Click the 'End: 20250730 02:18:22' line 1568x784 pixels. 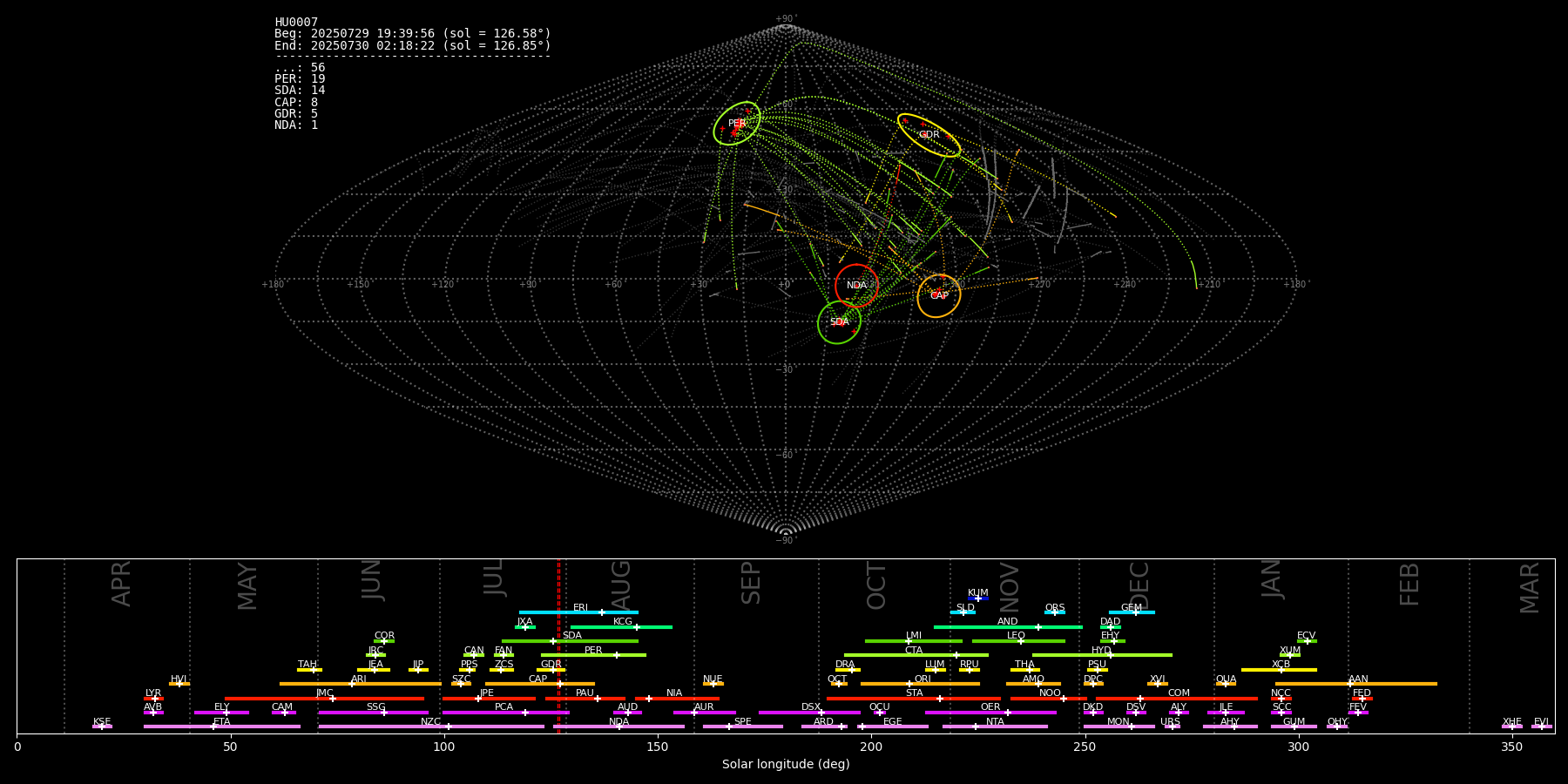pos(413,45)
